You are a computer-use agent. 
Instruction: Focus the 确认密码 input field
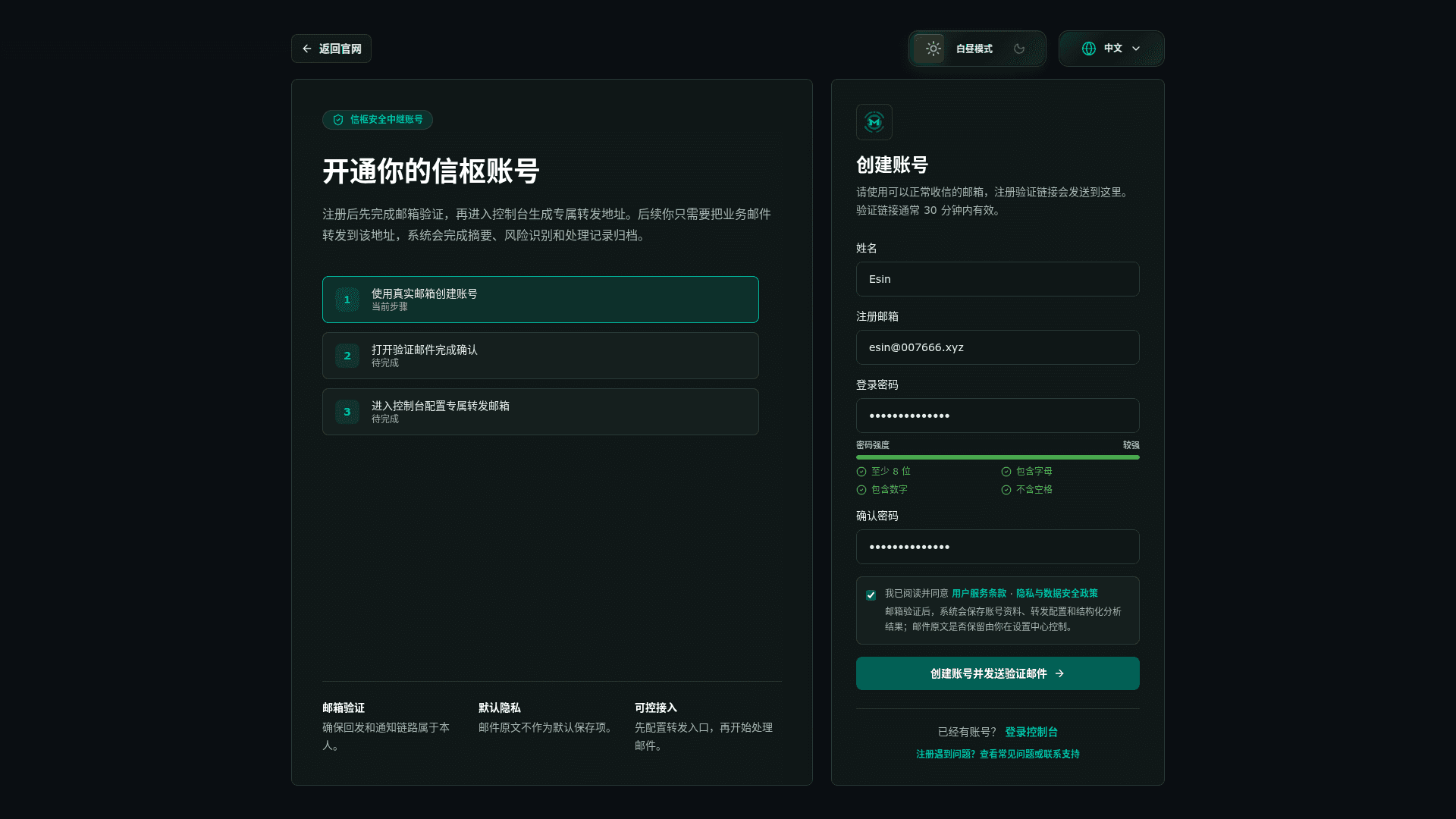pyautogui.click(x=997, y=547)
